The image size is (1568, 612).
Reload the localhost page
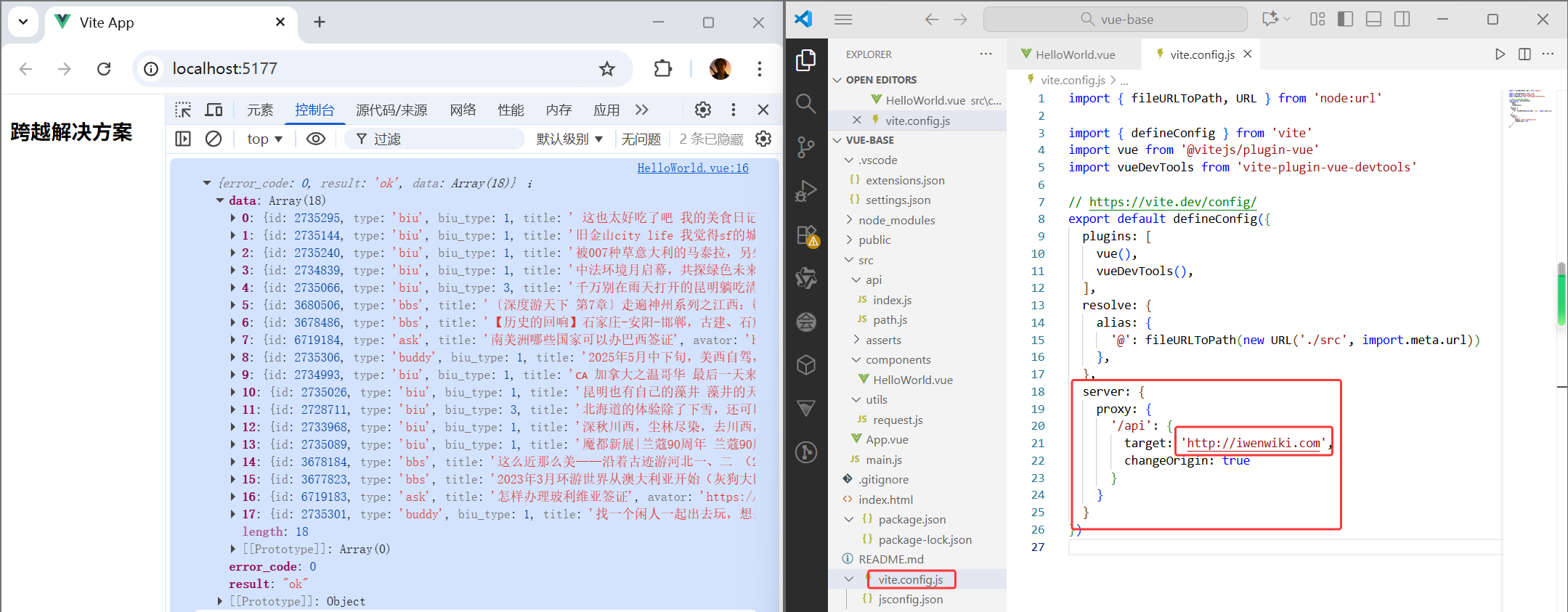[x=104, y=69]
